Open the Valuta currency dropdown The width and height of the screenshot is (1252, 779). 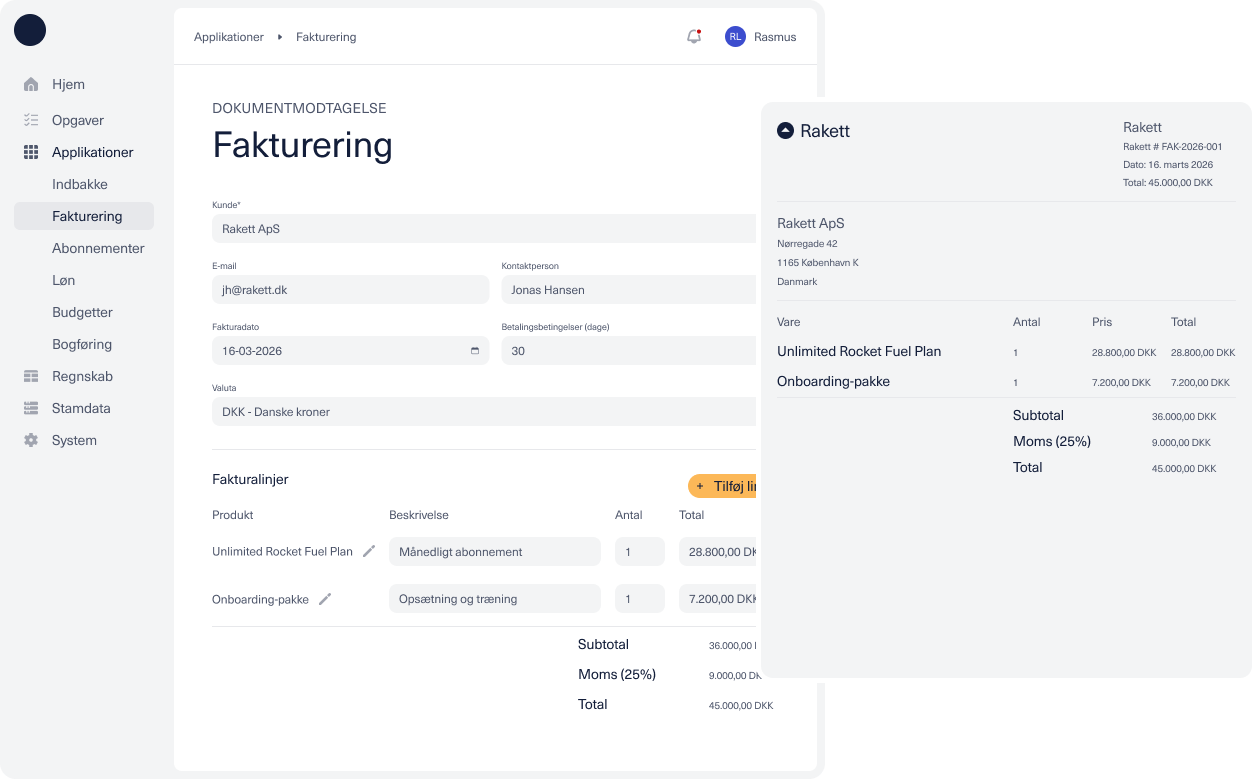coord(483,412)
